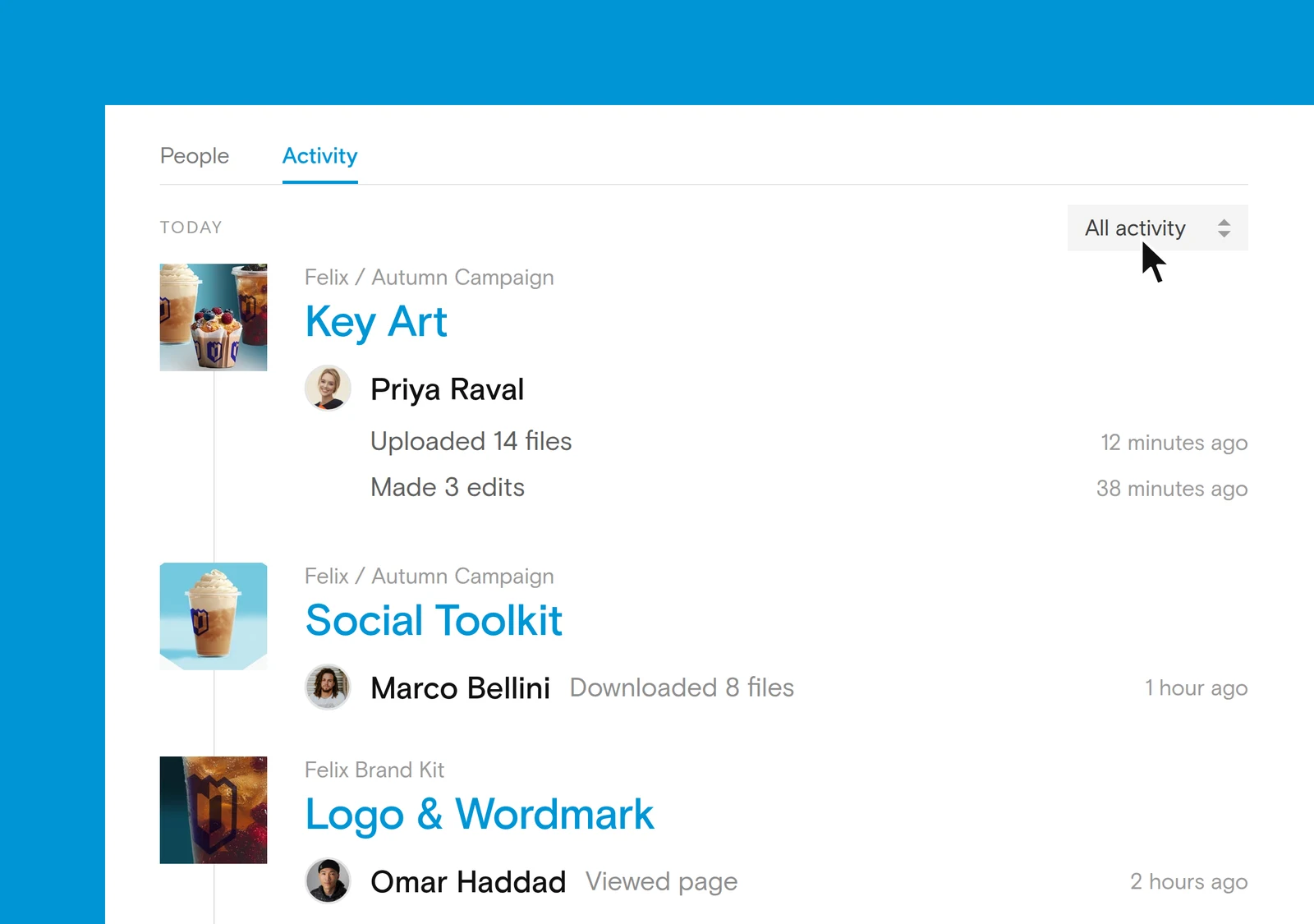Click the Made 3 edits entry
This screenshot has height=924, width=1314.
pyautogui.click(x=448, y=487)
